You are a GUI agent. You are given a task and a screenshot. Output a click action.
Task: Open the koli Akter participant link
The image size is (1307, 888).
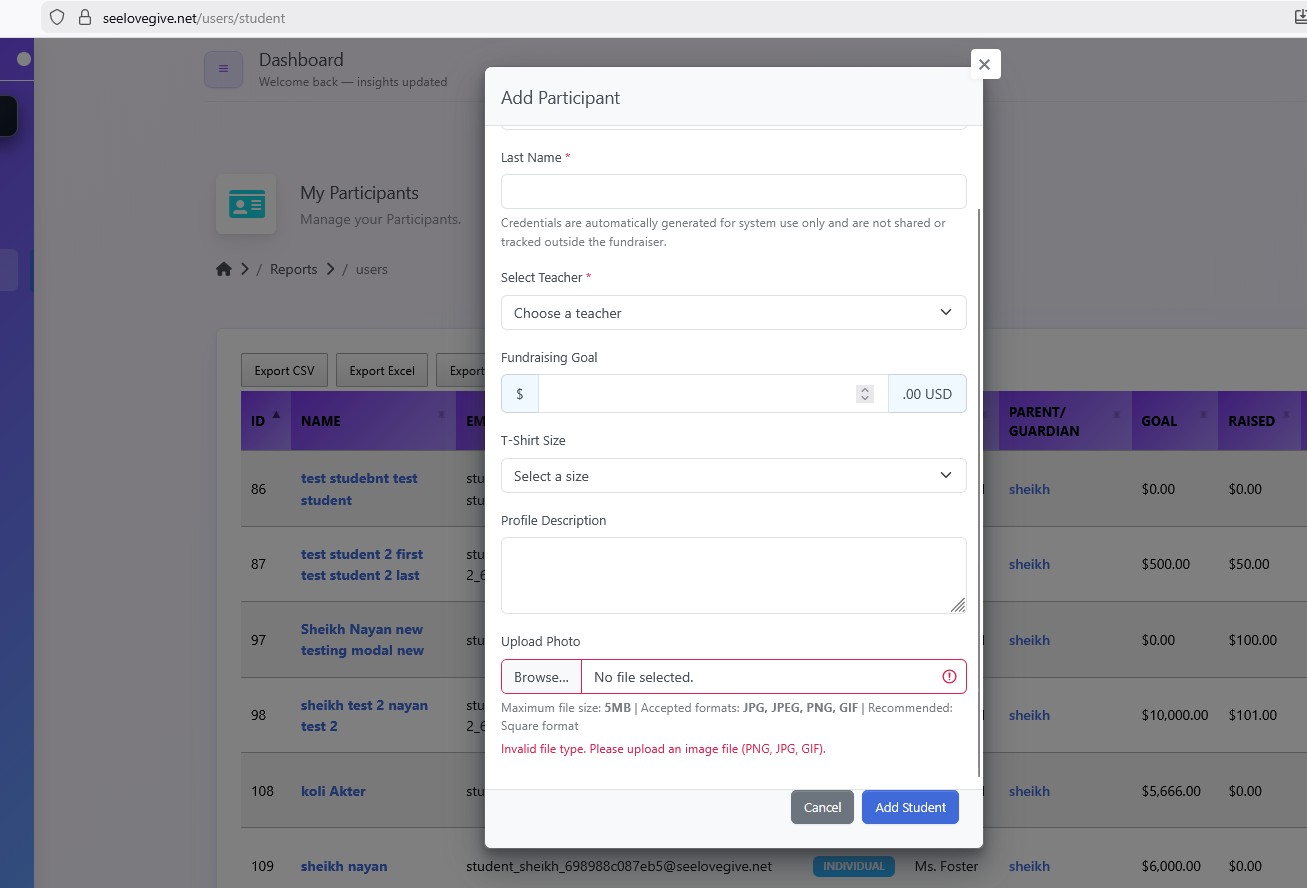click(x=333, y=791)
